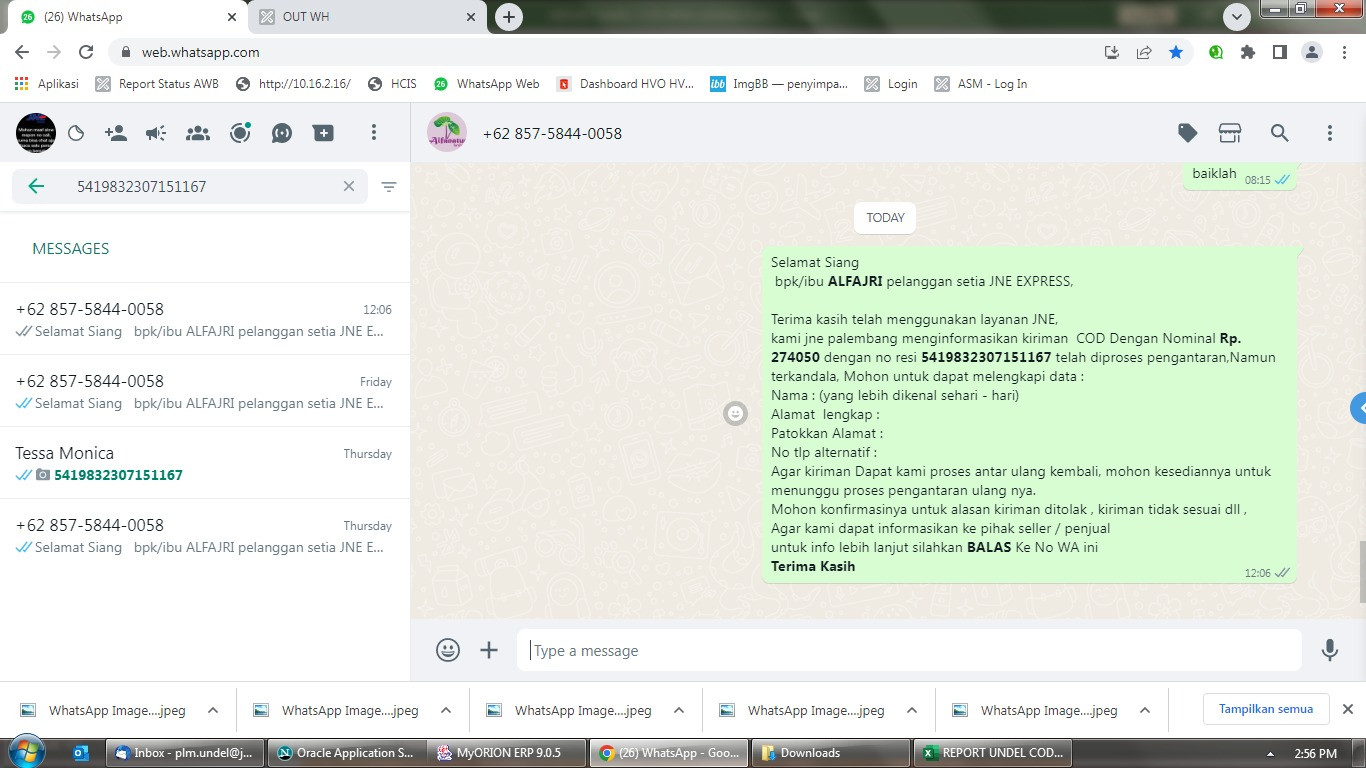Screen dimensions: 1366x768
Task: Open the Communities group icon
Action: tap(198, 133)
